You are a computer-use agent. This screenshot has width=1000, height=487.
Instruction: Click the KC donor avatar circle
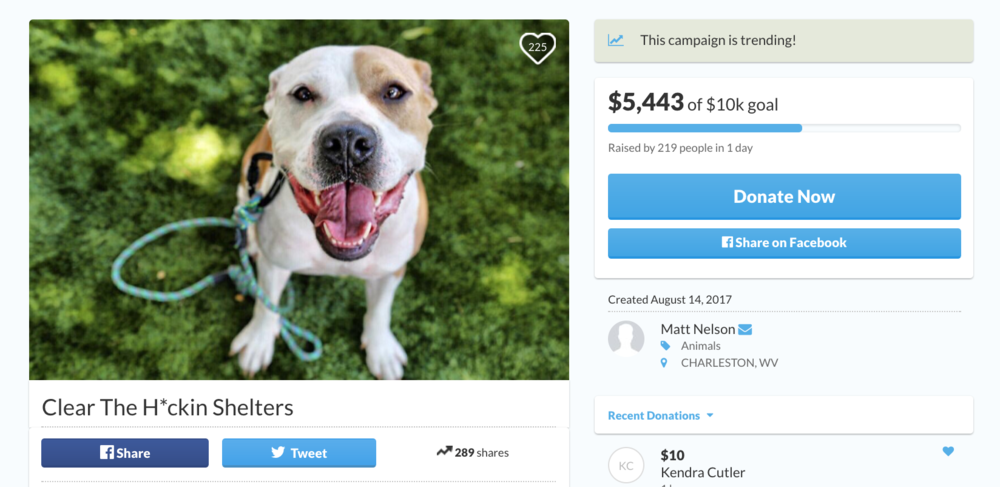(626, 465)
